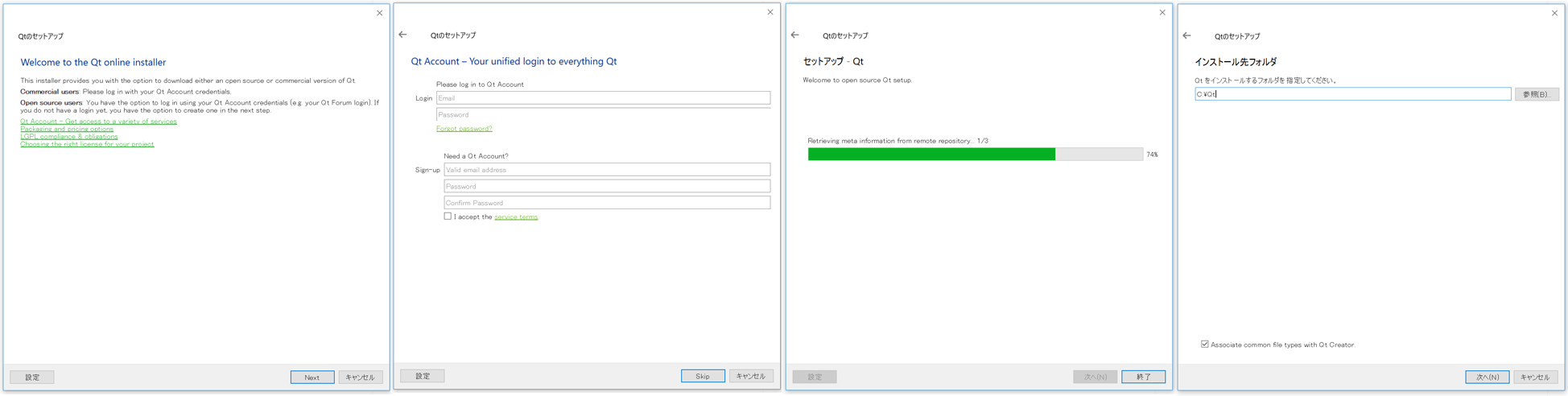Click 次へ(N) in the setup progress window
This screenshot has width=1568, height=396.
(1095, 377)
